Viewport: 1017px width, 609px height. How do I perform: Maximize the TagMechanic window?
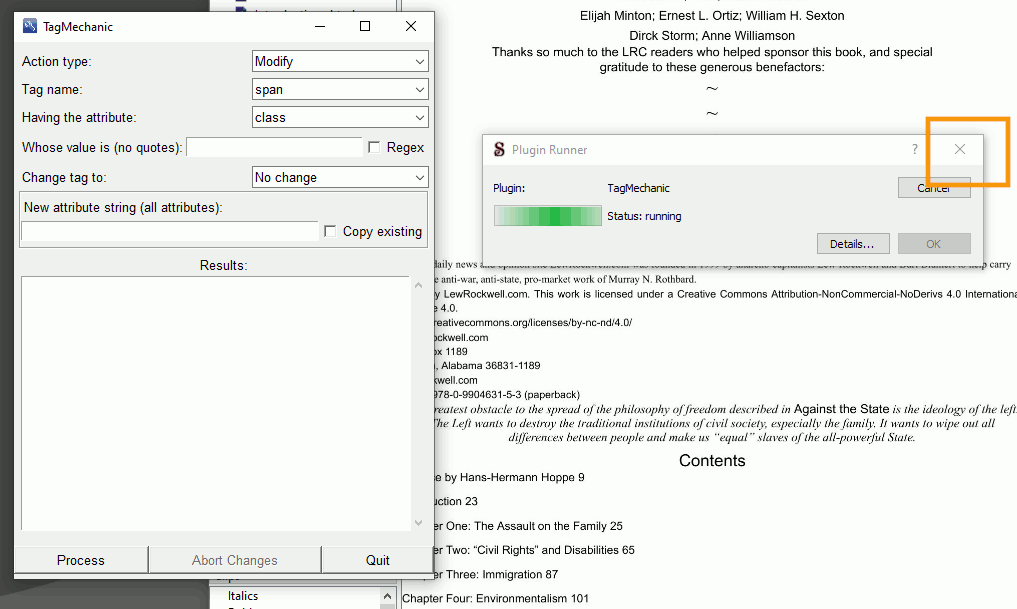[365, 26]
